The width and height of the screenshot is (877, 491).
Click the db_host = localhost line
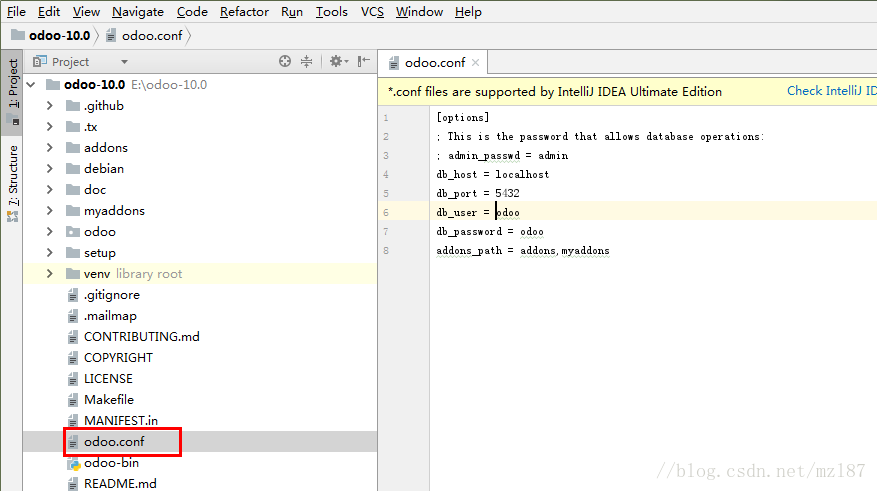click(493, 174)
